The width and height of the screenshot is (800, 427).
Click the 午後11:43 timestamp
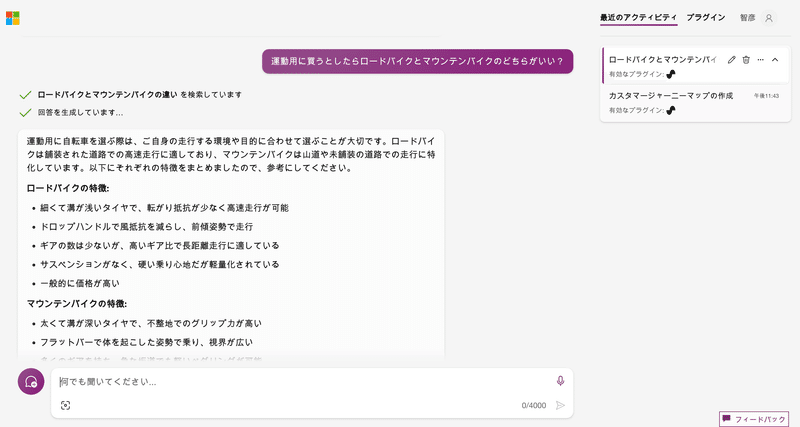tap(766, 96)
